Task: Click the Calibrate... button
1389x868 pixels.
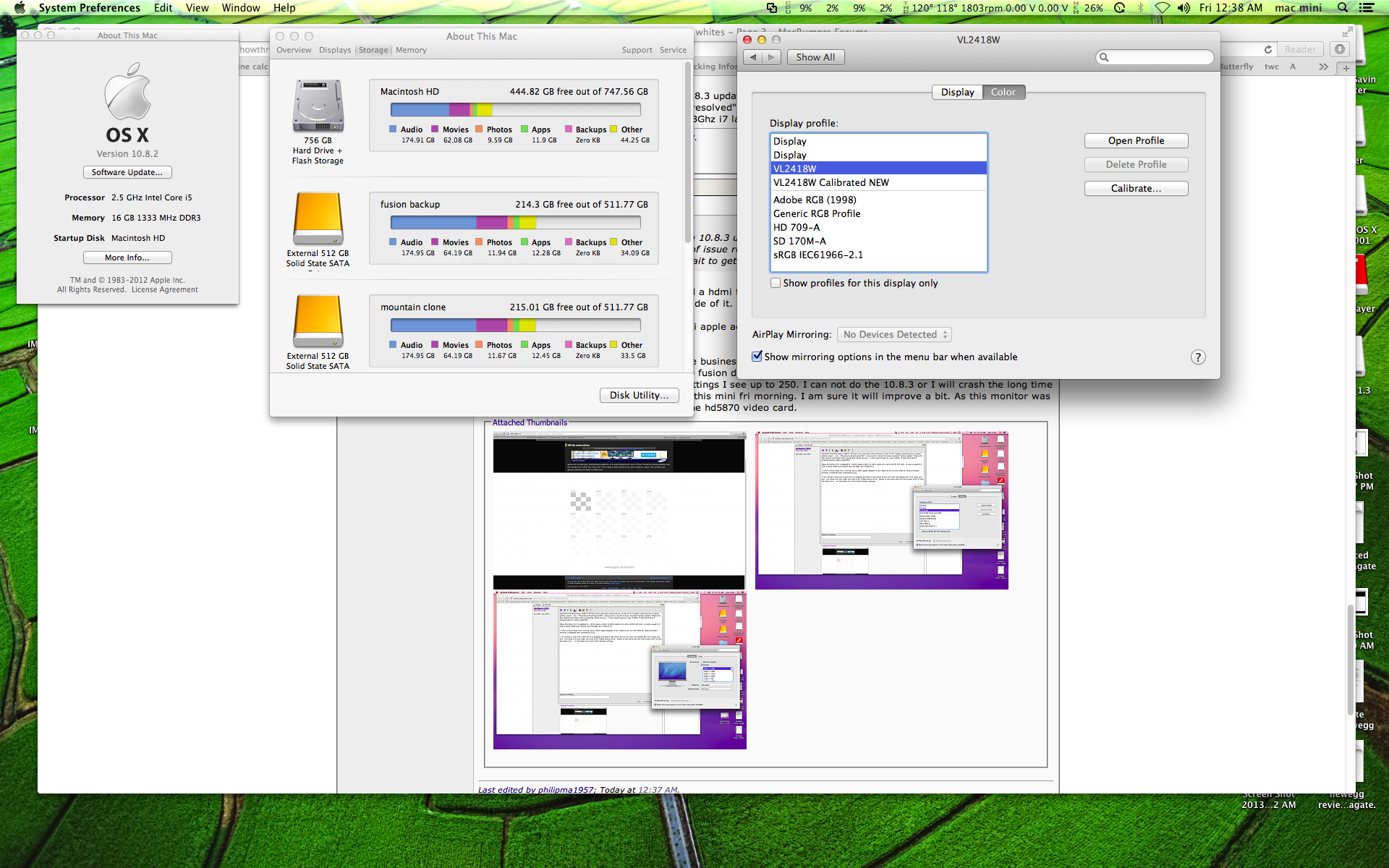Action: point(1136,188)
